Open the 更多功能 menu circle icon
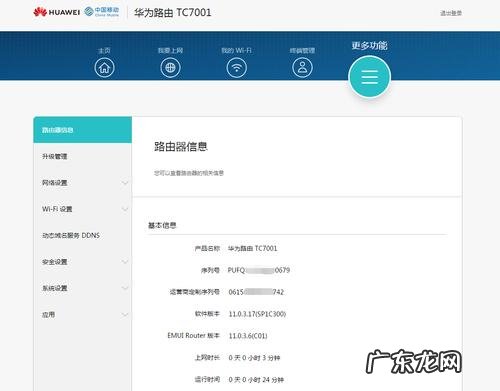 click(x=370, y=77)
